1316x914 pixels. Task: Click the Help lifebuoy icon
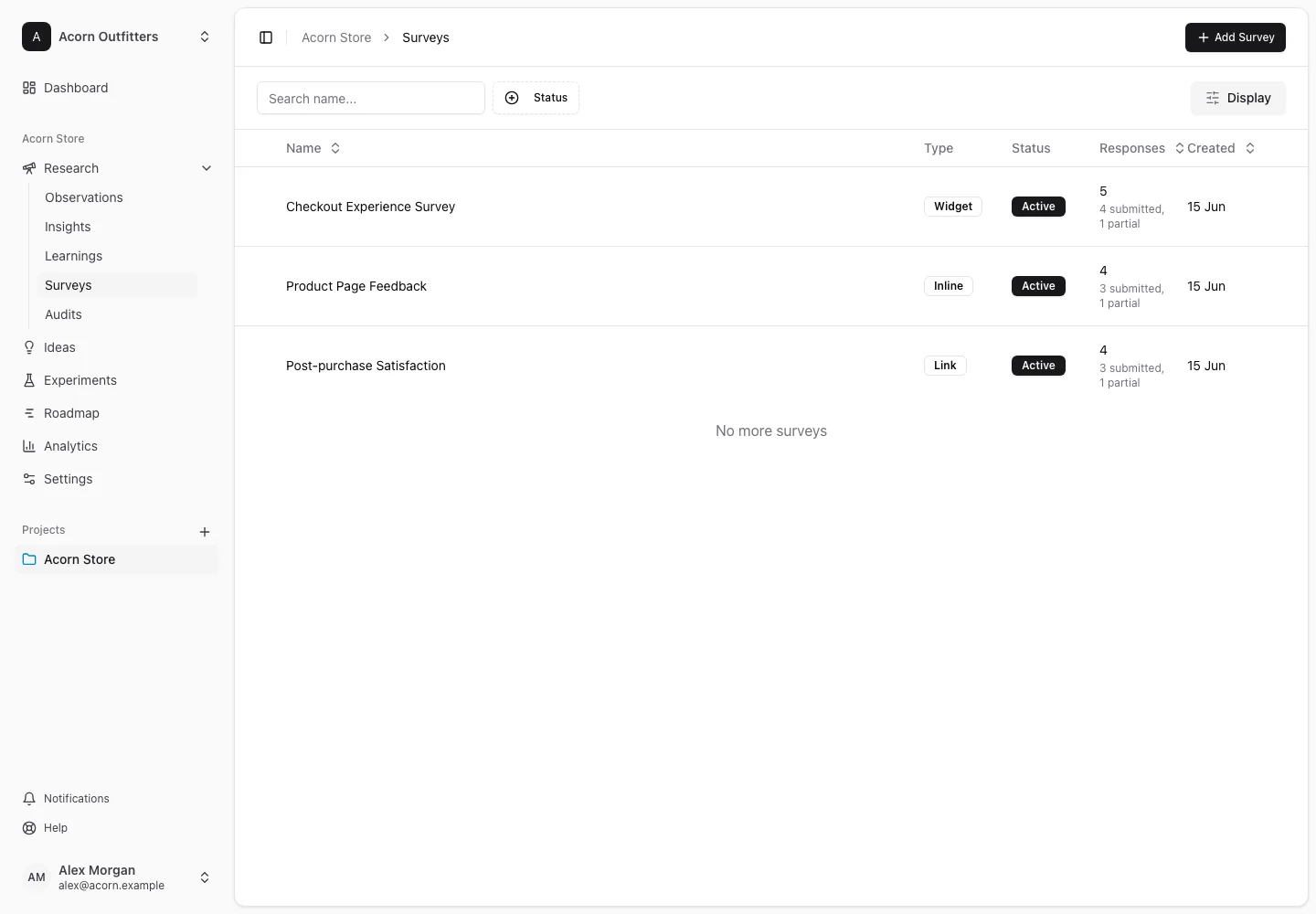click(x=29, y=828)
